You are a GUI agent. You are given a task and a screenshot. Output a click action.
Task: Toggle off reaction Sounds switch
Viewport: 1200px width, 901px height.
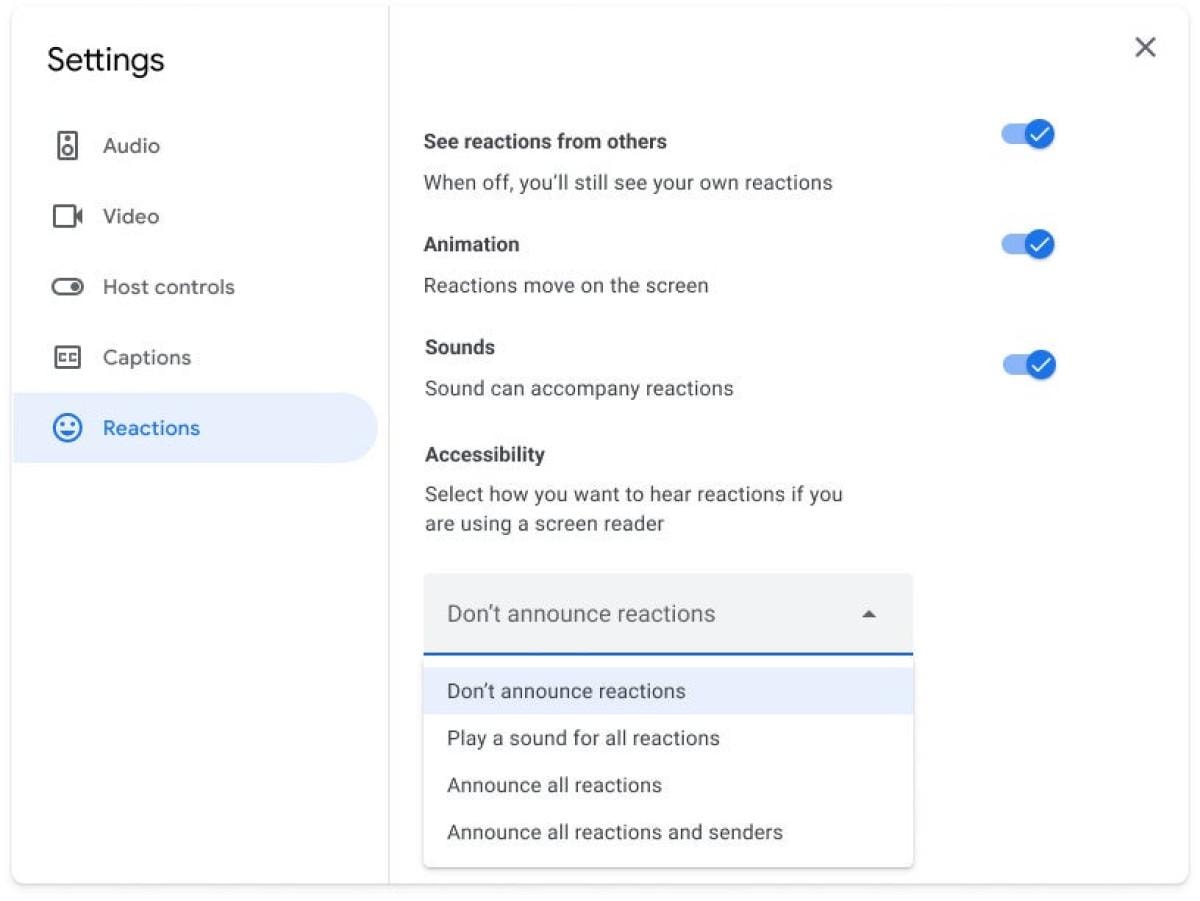click(1029, 365)
